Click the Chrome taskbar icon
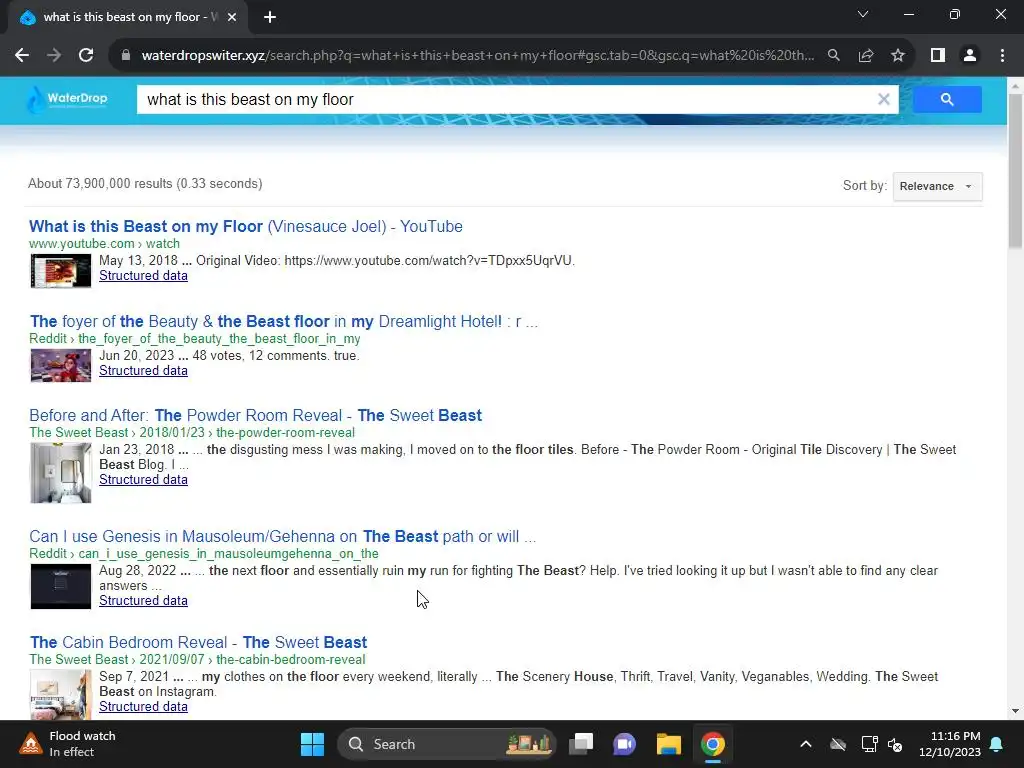The height and width of the screenshot is (768, 1024). [x=713, y=744]
